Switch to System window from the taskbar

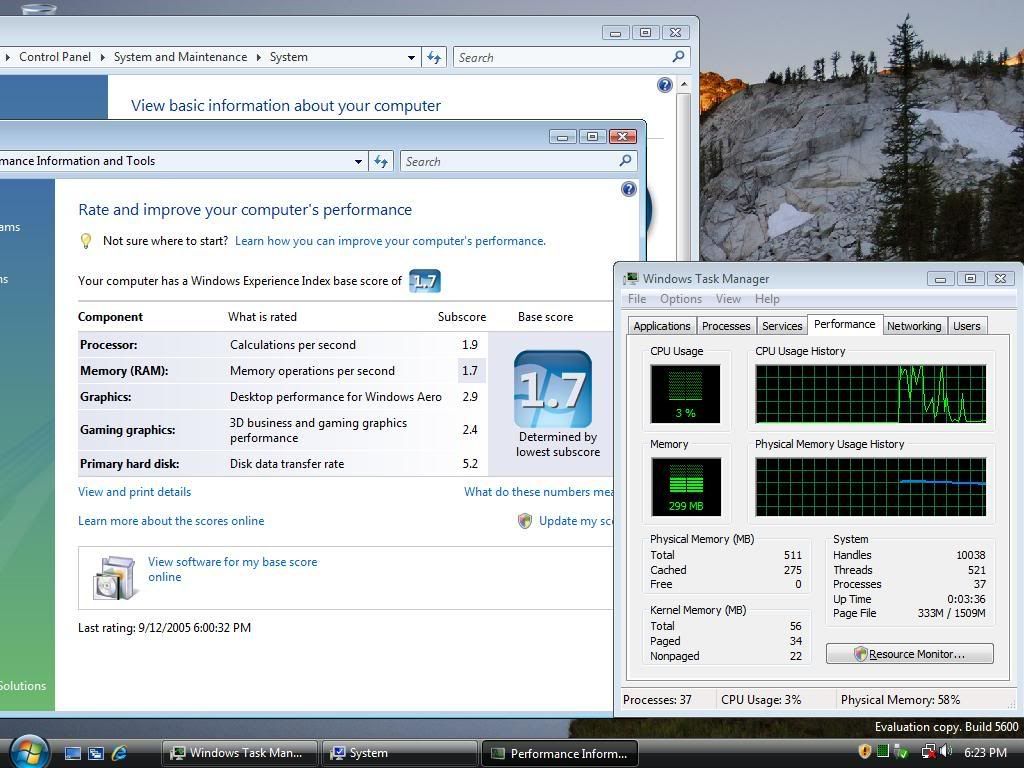click(x=401, y=753)
